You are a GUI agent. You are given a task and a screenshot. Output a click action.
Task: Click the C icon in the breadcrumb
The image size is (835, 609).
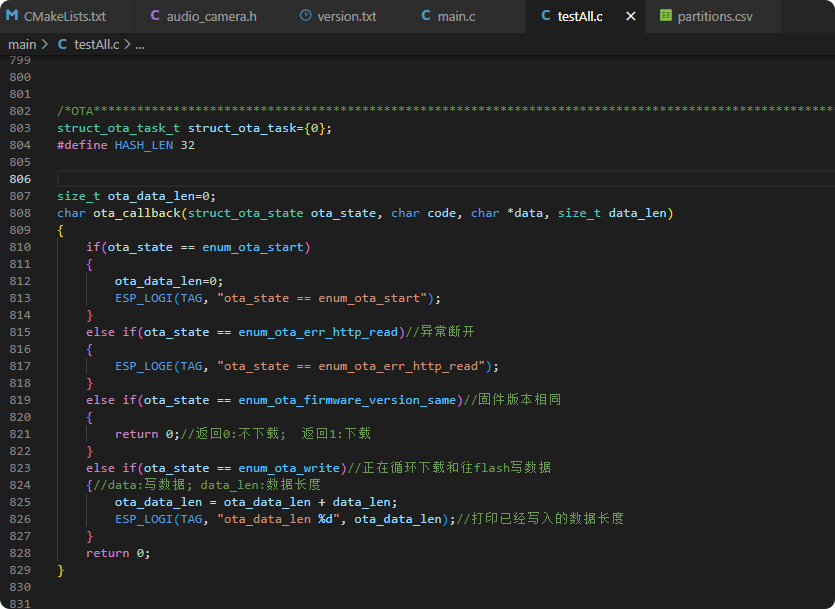point(62,44)
